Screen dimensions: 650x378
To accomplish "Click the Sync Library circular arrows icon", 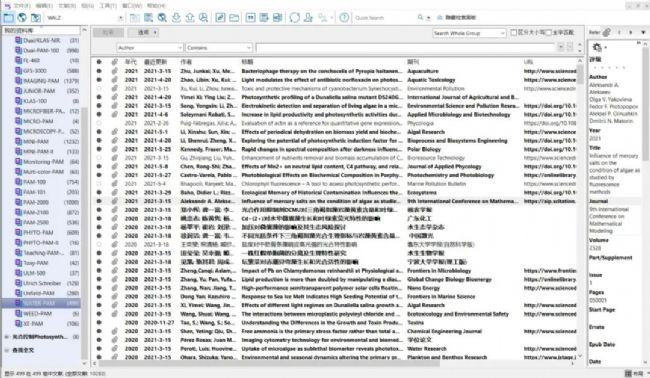I will point(295,17).
